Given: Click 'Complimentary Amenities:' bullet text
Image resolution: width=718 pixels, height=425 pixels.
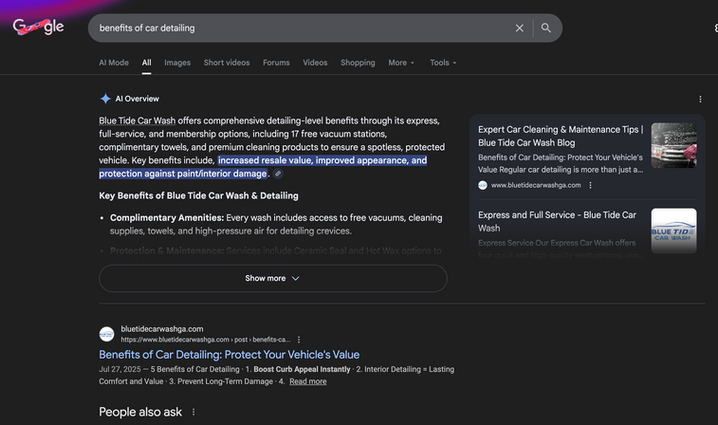Looking at the screenshot, I should [x=167, y=218].
